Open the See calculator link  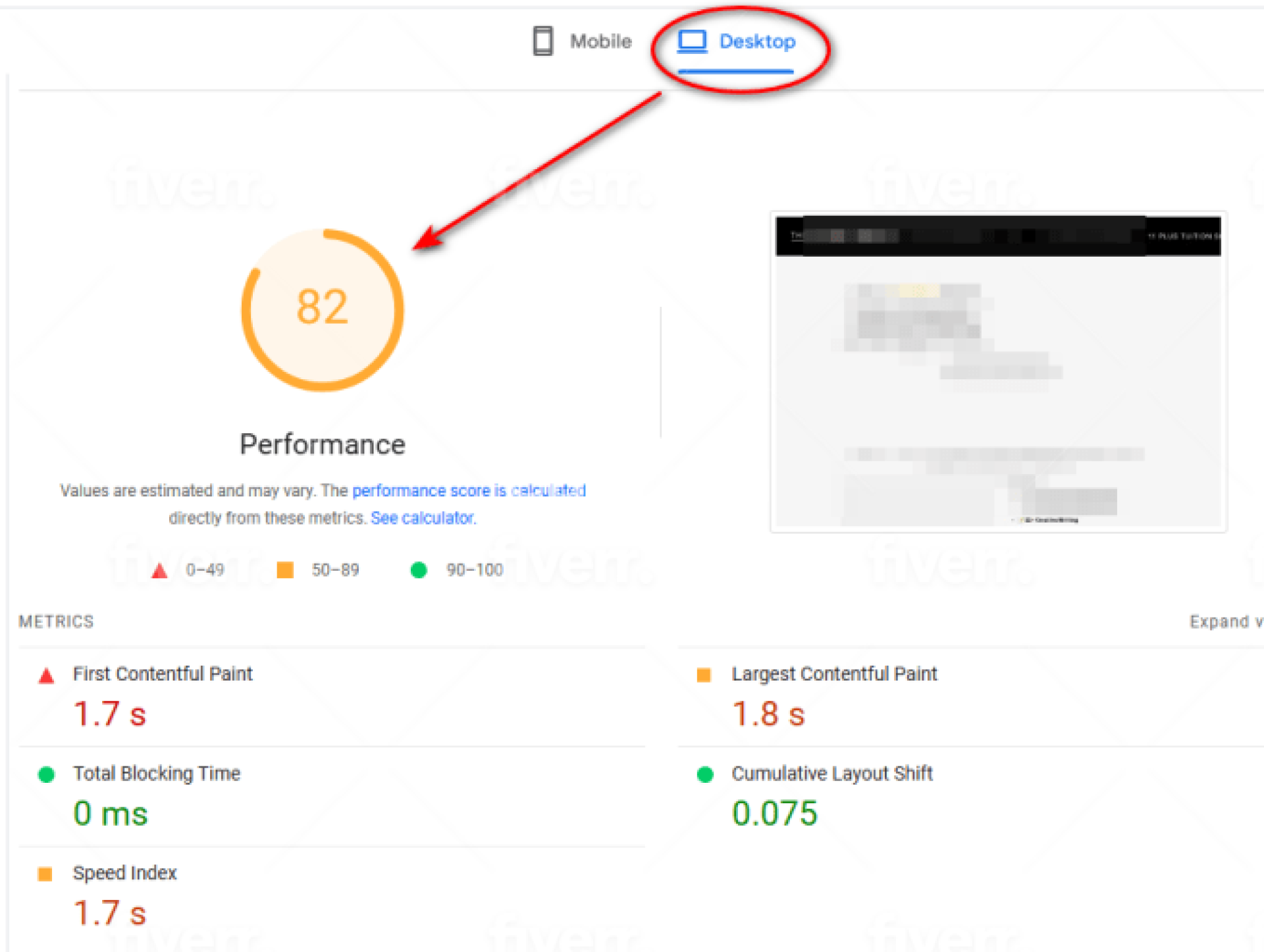(x=423, y=518)
